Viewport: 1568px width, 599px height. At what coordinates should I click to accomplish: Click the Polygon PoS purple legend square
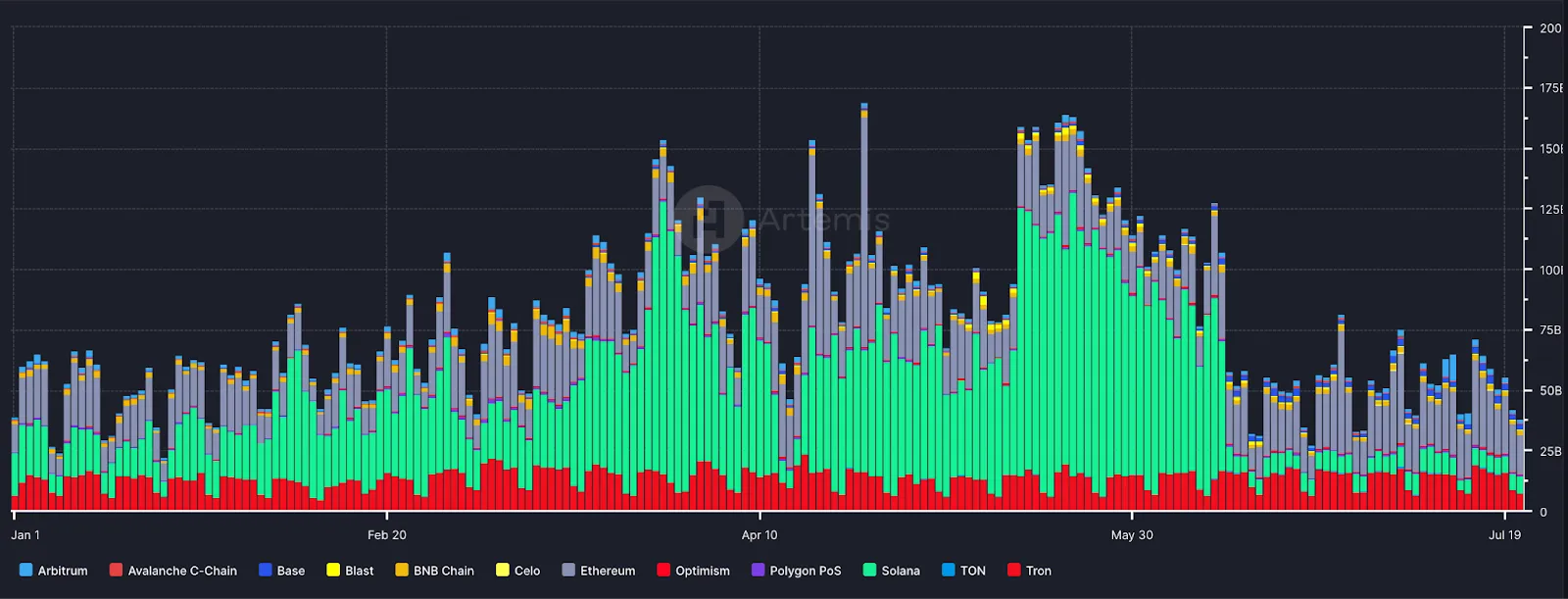pos(758,570)
